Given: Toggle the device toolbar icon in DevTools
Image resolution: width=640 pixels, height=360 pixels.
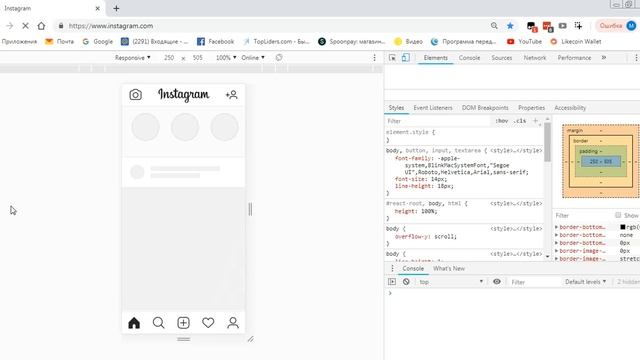Looking at the screenshot, I should click(x=405, y=58).
